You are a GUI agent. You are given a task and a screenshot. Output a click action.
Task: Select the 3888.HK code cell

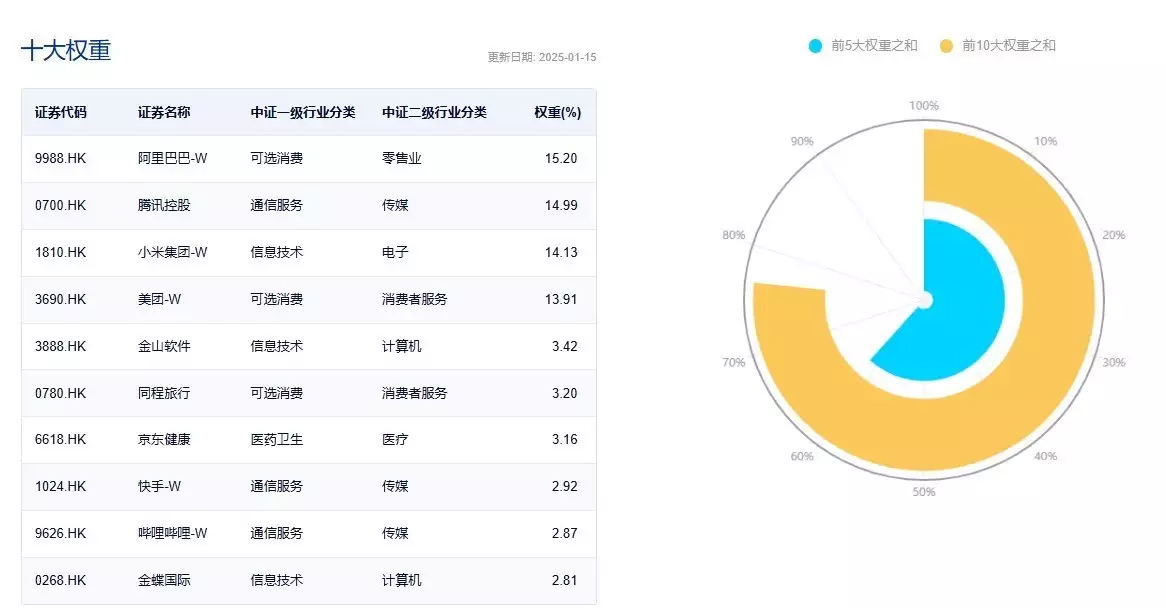coord(60,346)
